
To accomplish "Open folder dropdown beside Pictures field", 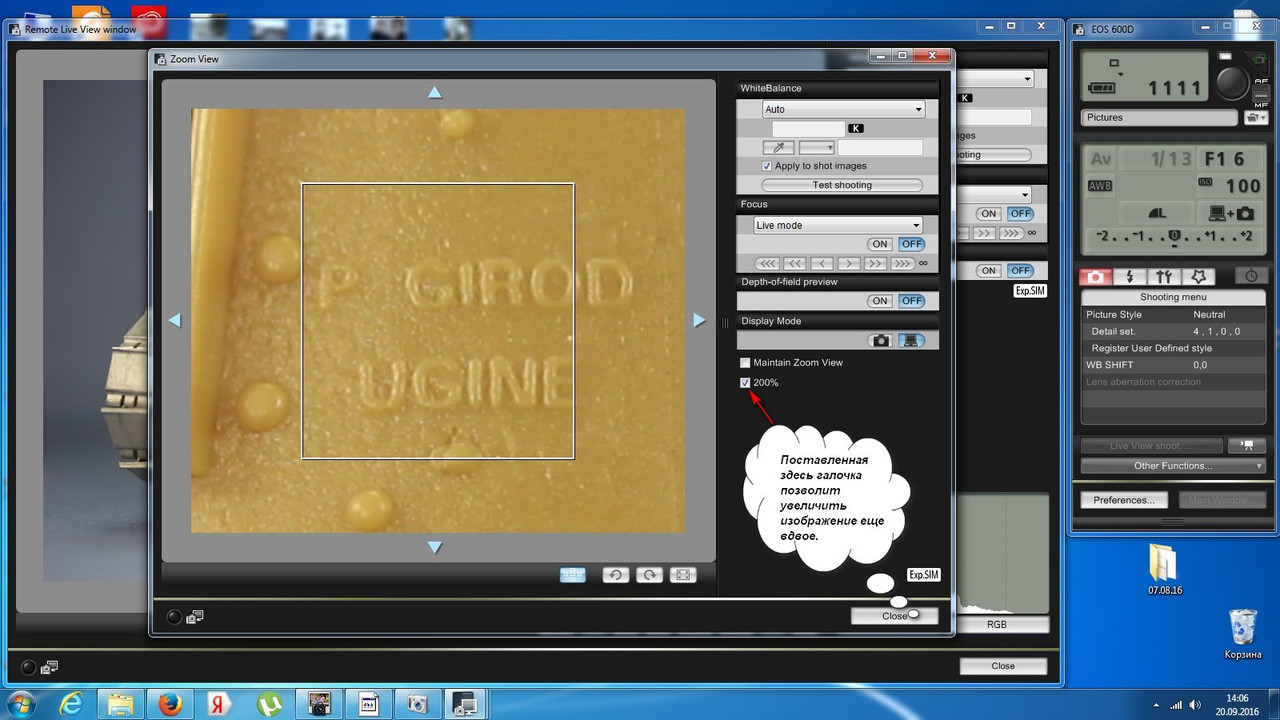I will coord(1255,118).
